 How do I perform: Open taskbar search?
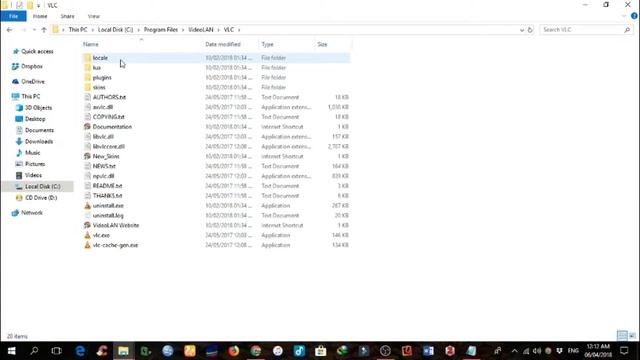click(34, 351)
